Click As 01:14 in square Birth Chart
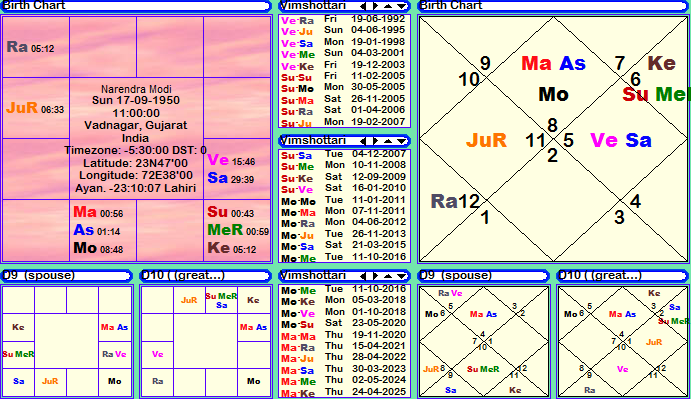Screen dimensions: 691x399 click(x=97, y=230)
